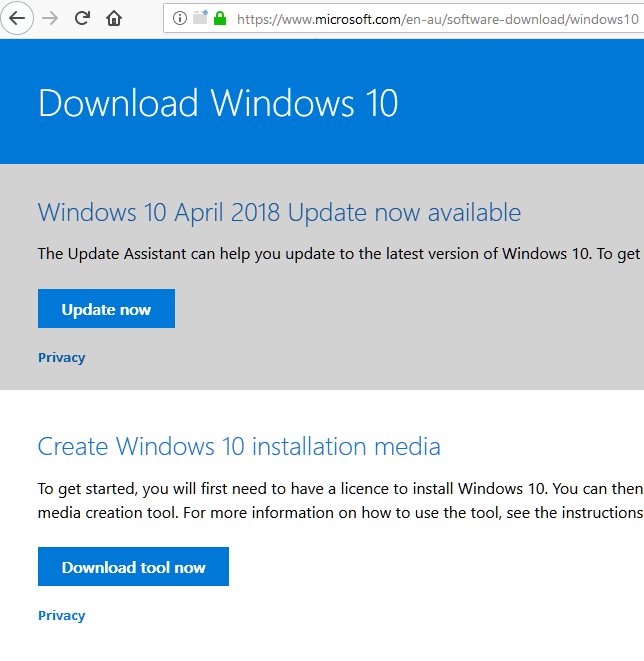Open the Privacy link below Download tool now

pos(62,615)
